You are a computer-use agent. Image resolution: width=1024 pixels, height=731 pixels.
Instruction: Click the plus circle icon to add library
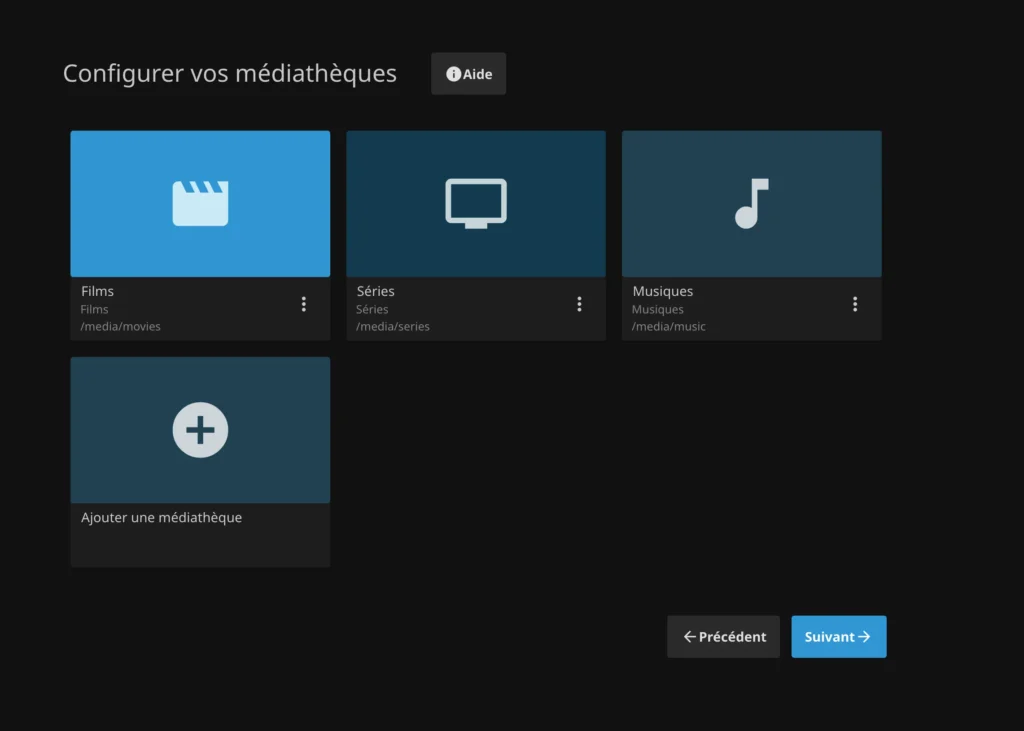[200, 430]
